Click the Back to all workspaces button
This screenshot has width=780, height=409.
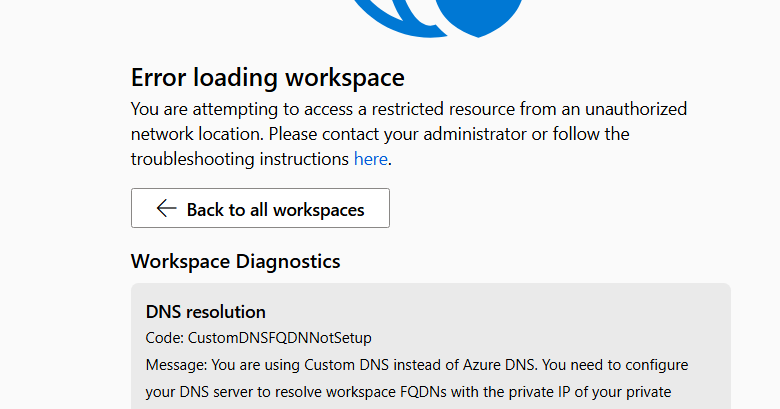click(x=260, y=208)
